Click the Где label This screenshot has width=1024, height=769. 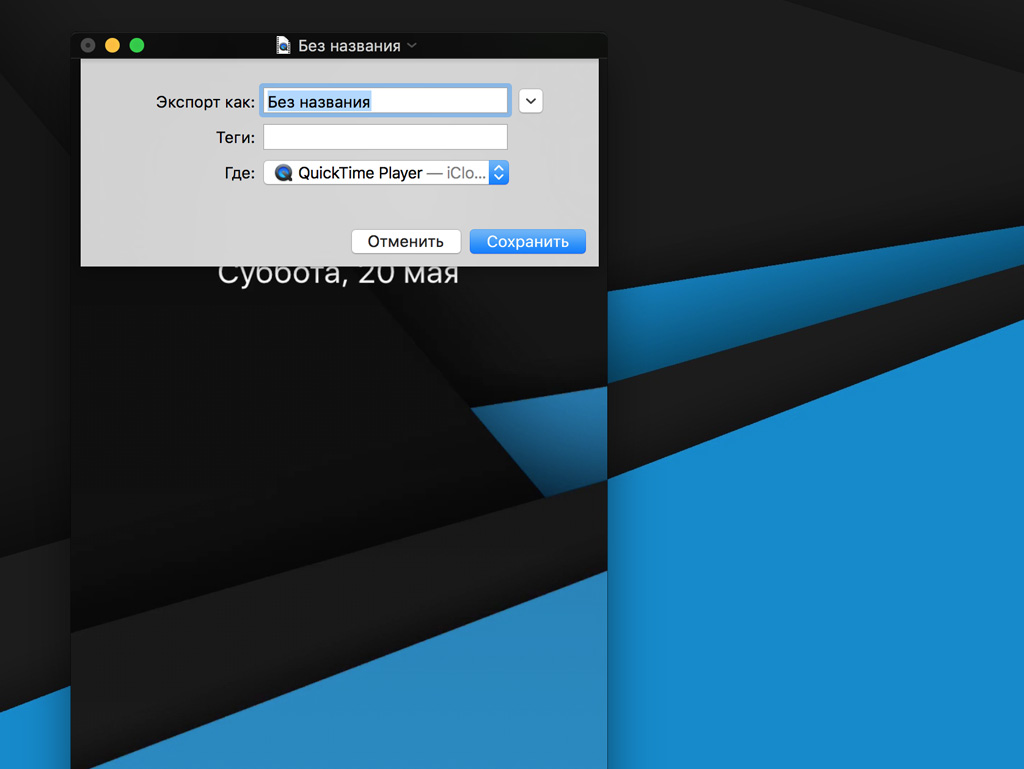click(239, 173)
